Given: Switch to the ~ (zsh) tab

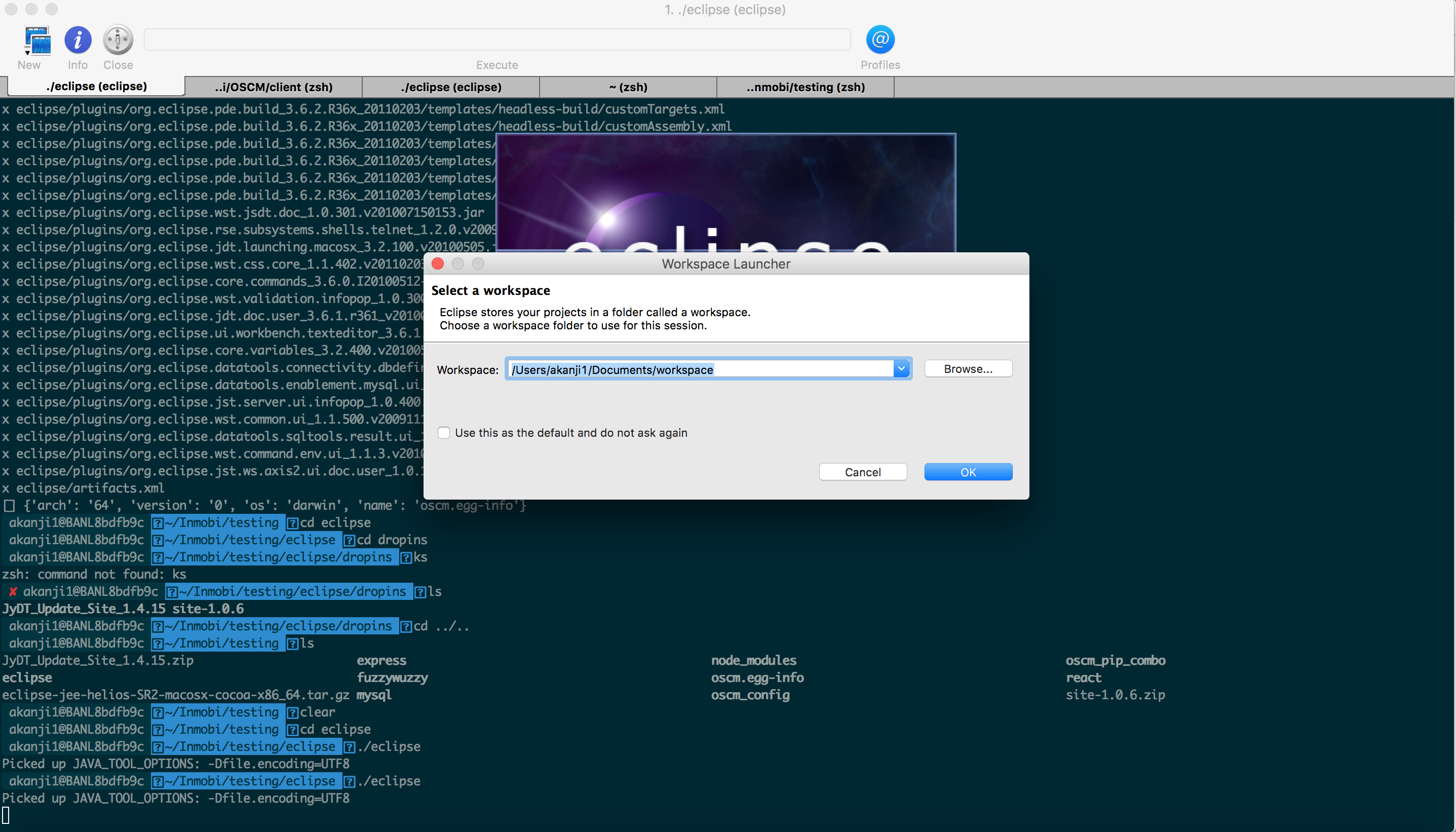Looking at the screenshot, I should 628,87.
